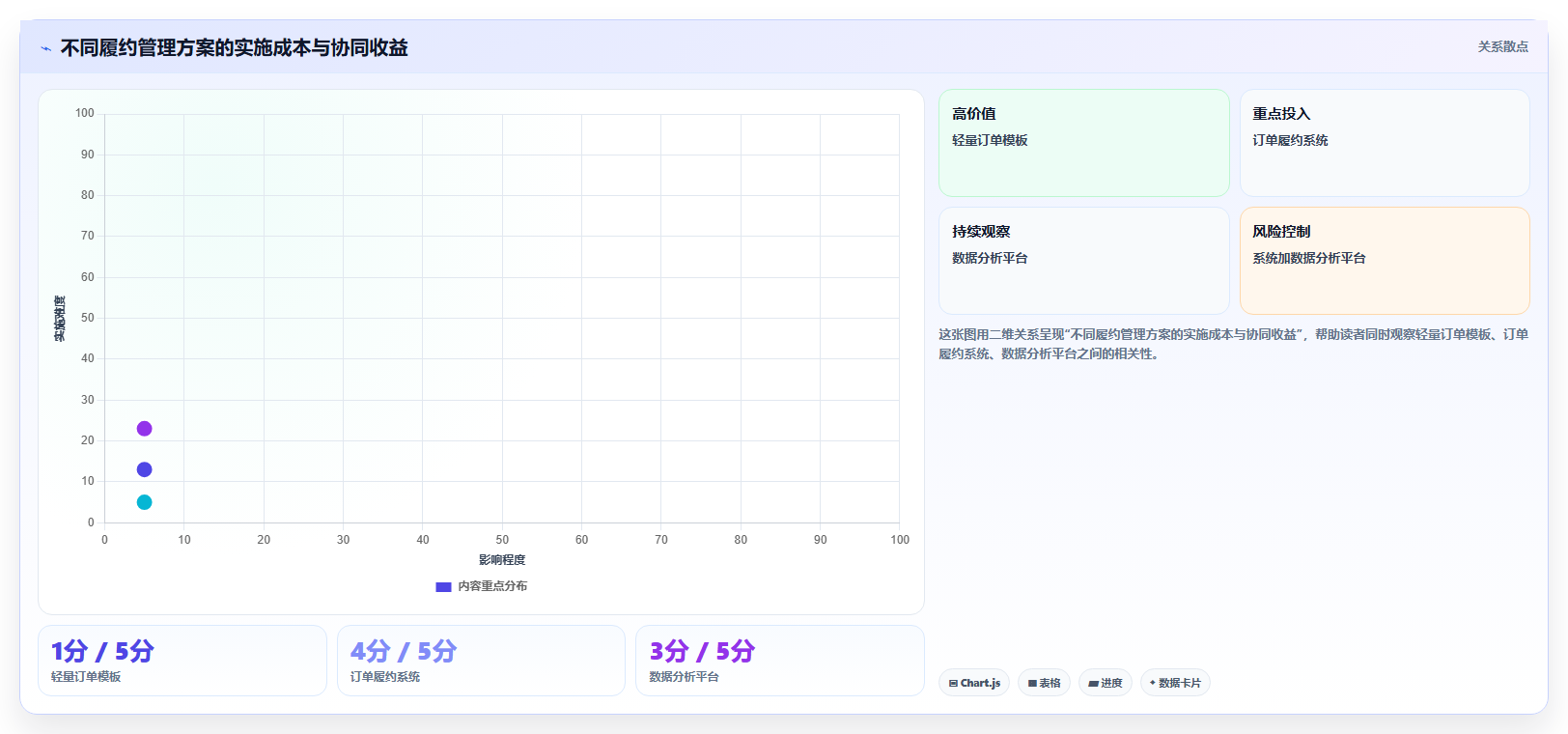Click the star icon in 数据卡片 chip
The width and height of the screenshot is (1568, 734).
coord(1153,683)
